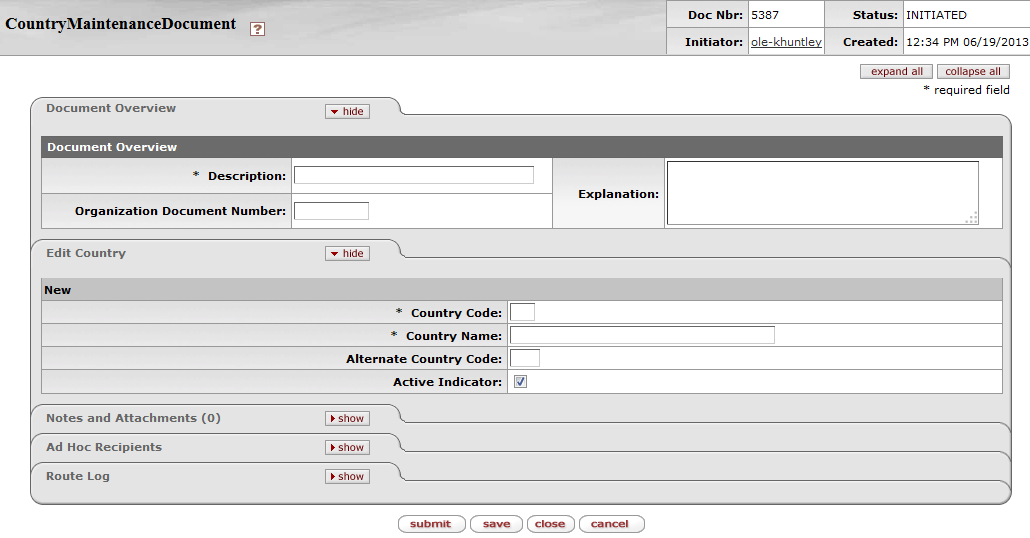Viewport: 1030px width, 538px height.
Task: Click the close button at the bottom
Action: pyautogui.click(x=549, y=524)
